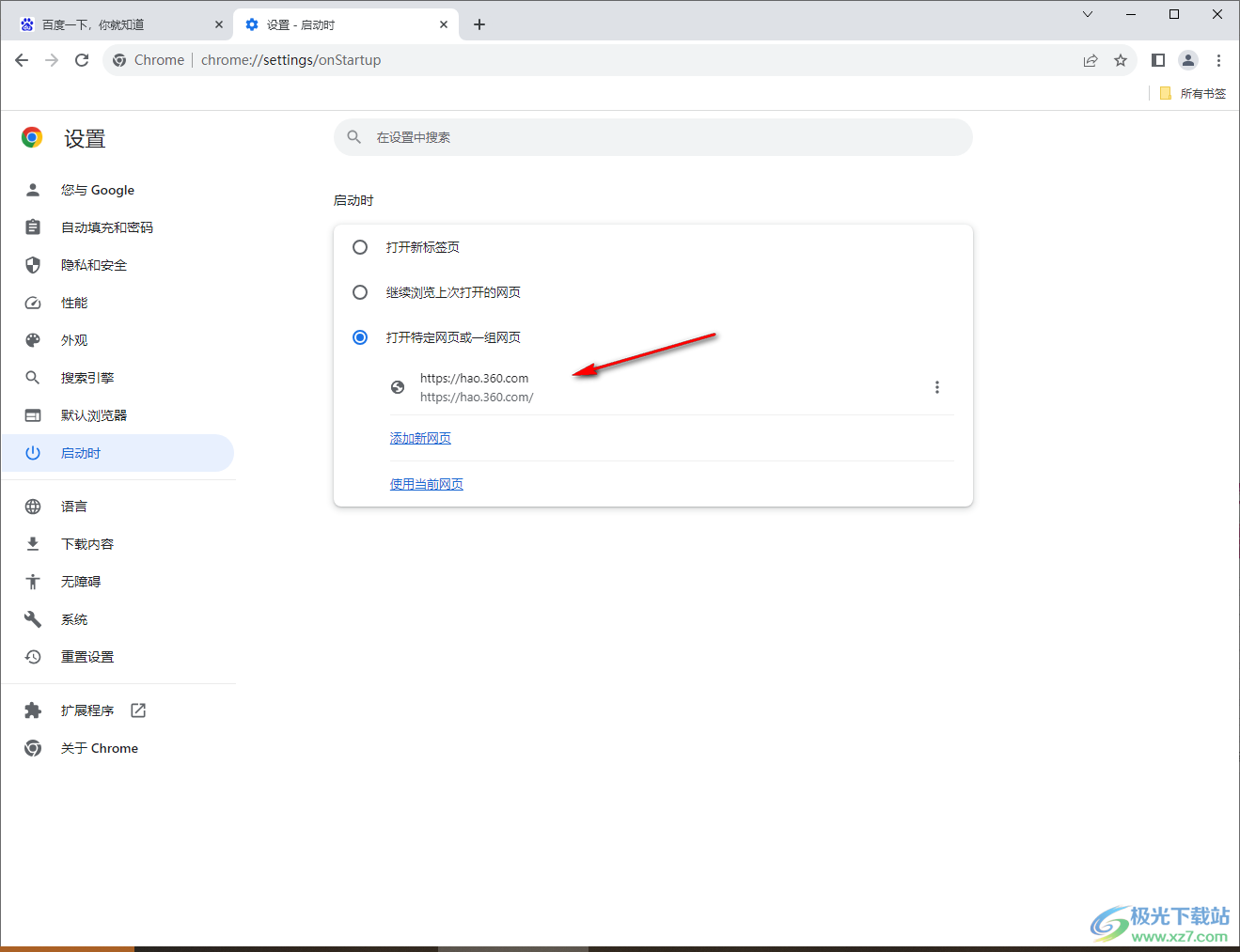
Task: Open 隐私和安全 settings section
Action: click(118, 265)
